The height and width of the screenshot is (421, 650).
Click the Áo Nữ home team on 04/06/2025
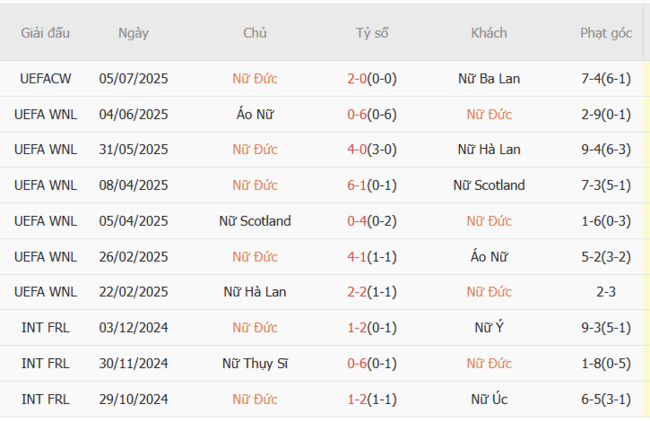[255, 114]
